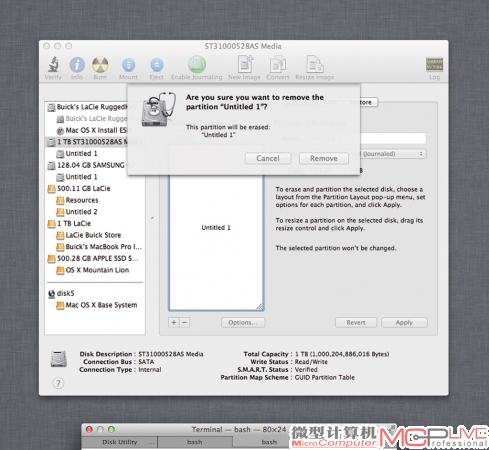489x450 pixels.
Task: Click the Apply button
Action: (404, 322)
